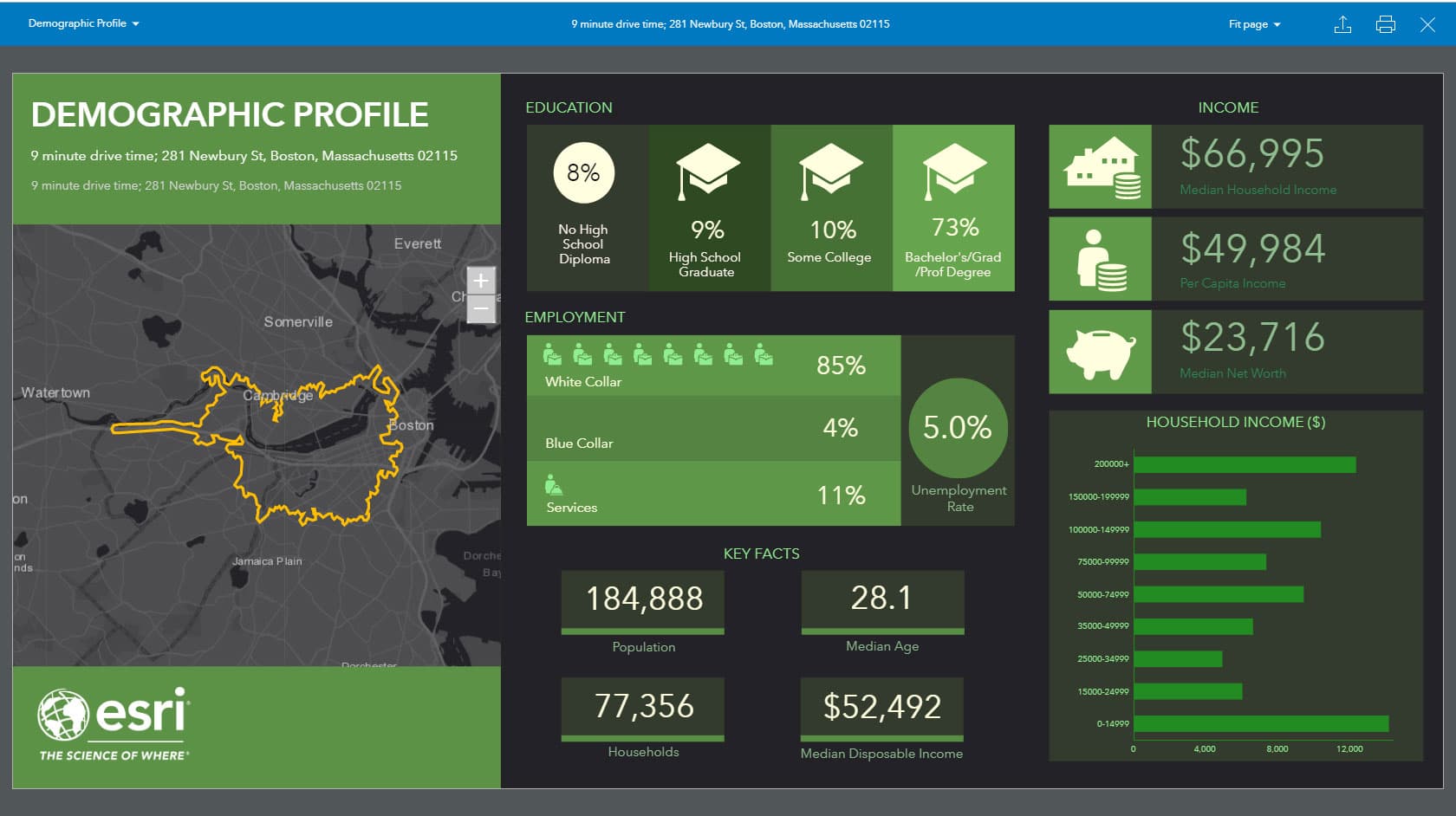Select the No High School Diploma circle
Image resolution: width=1456 pixels, height=816 pixels.
[x=582, y=172]
